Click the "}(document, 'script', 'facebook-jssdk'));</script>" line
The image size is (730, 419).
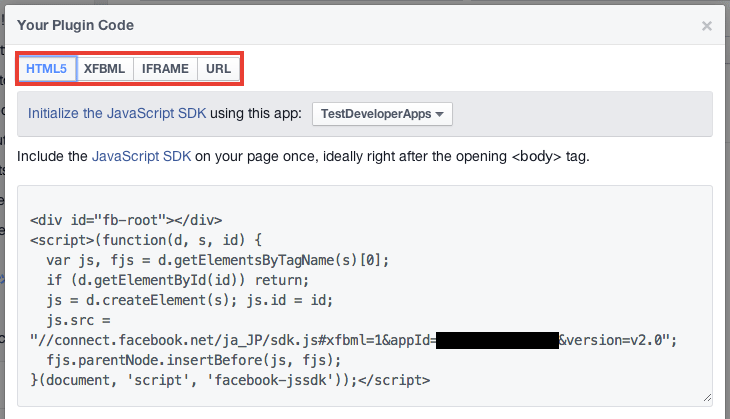coord(230,380)
